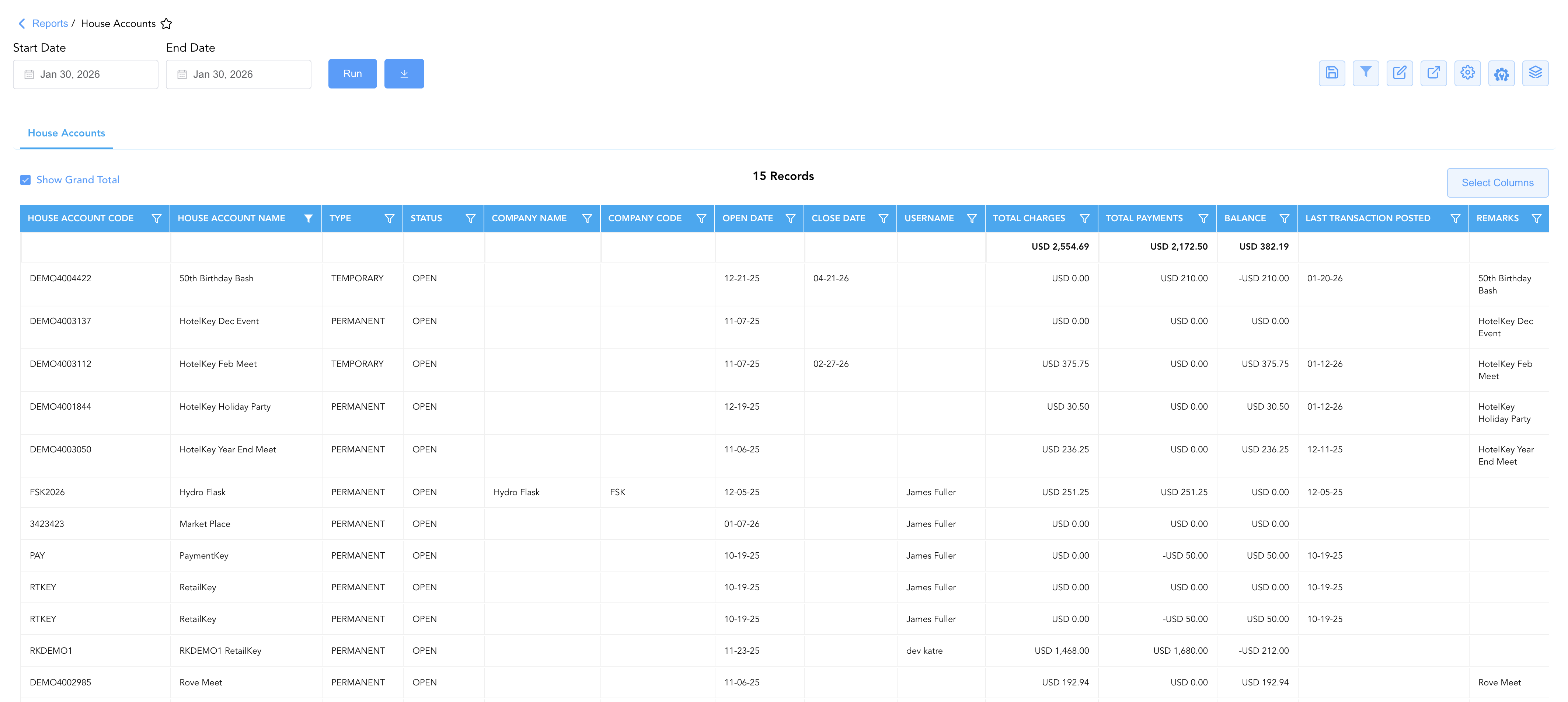
Task: Filter the House Account Name column
Action: 309,219
